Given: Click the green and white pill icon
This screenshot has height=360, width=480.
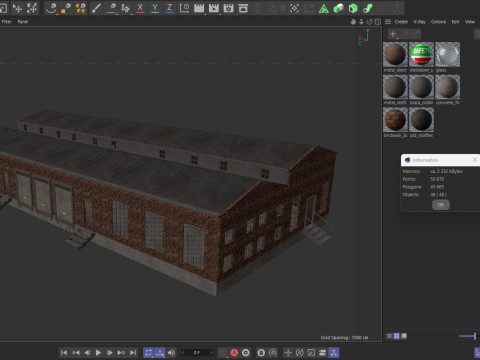Looking at the screenshot, I should click(338, 8).
